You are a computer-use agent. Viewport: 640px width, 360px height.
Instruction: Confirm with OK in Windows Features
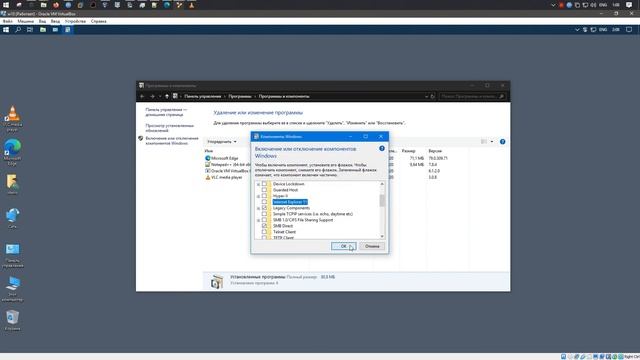(343, 246)
